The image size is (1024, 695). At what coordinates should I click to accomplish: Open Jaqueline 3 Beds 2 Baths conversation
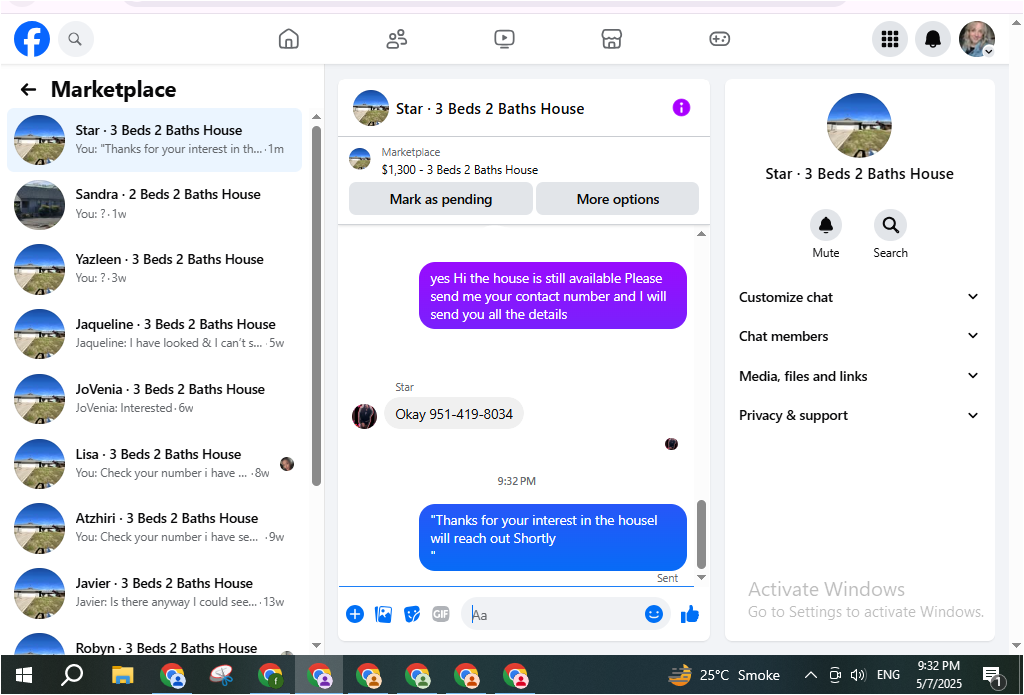(155, 334)
